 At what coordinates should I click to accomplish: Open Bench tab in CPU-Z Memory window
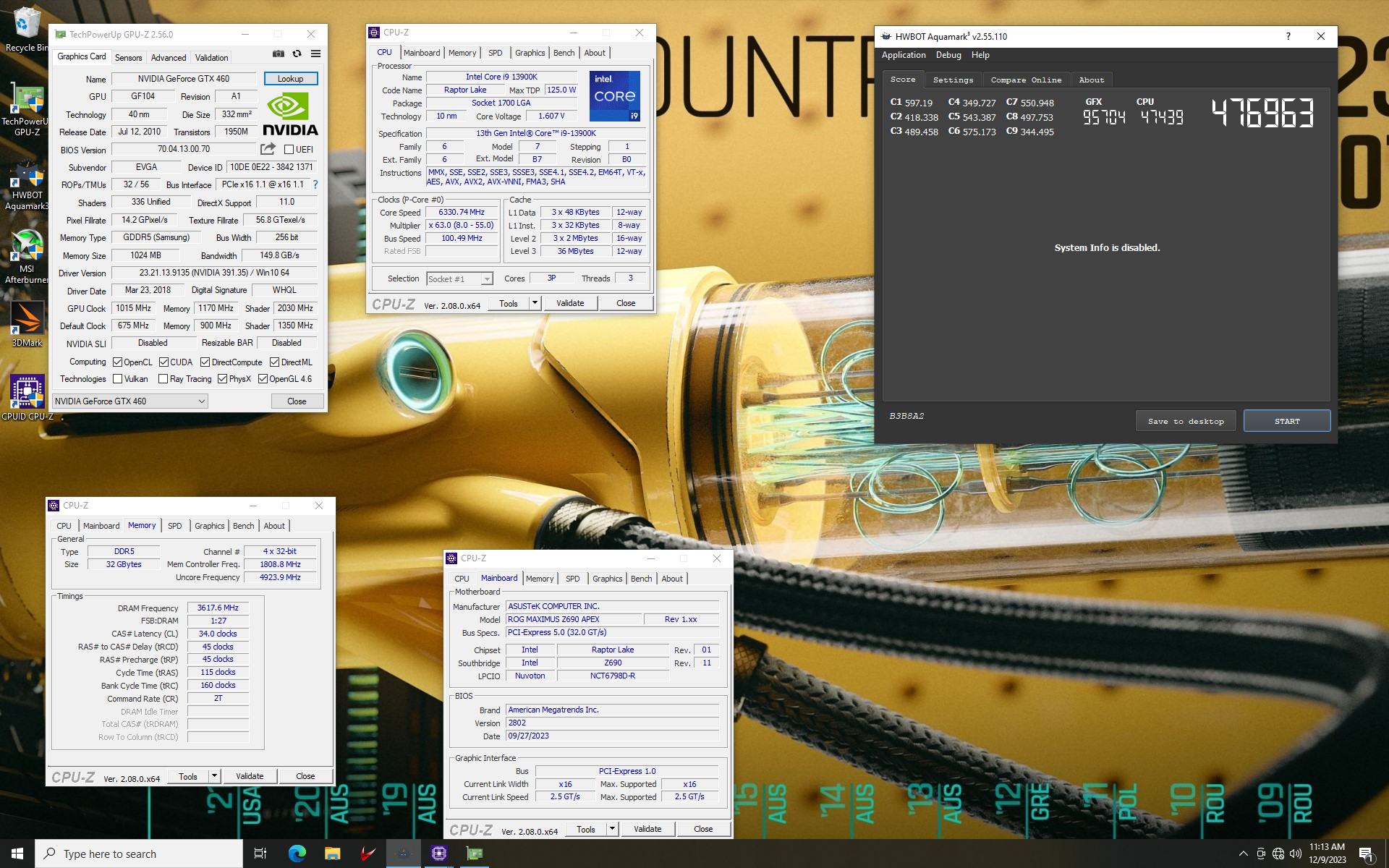point(244,526)
